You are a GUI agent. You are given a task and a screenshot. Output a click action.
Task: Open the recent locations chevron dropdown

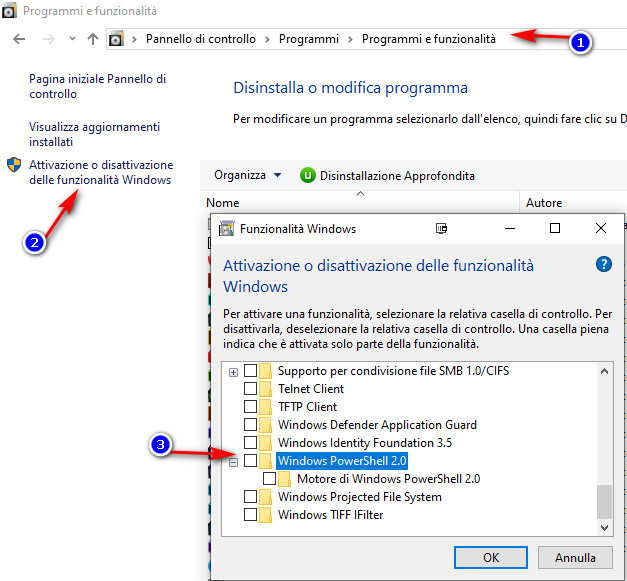(x=72, y=39)
